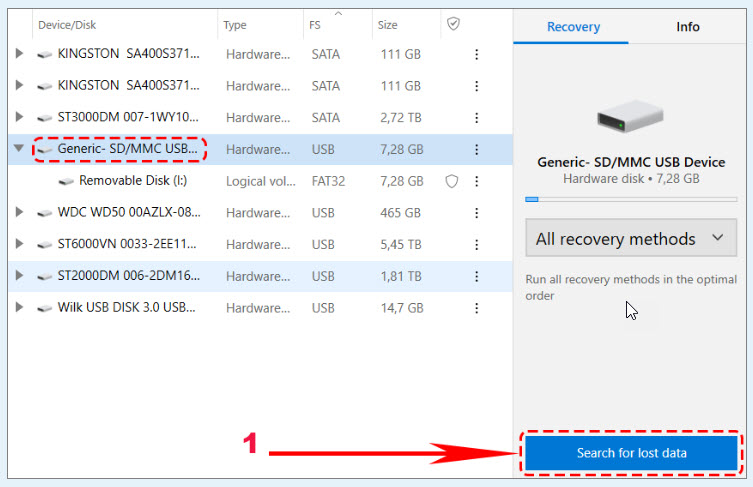Image resolution: width=753 pixels, height=487 pixels.
Task: Click the protection shield column header icon
Action: click(x=453, y=24)
